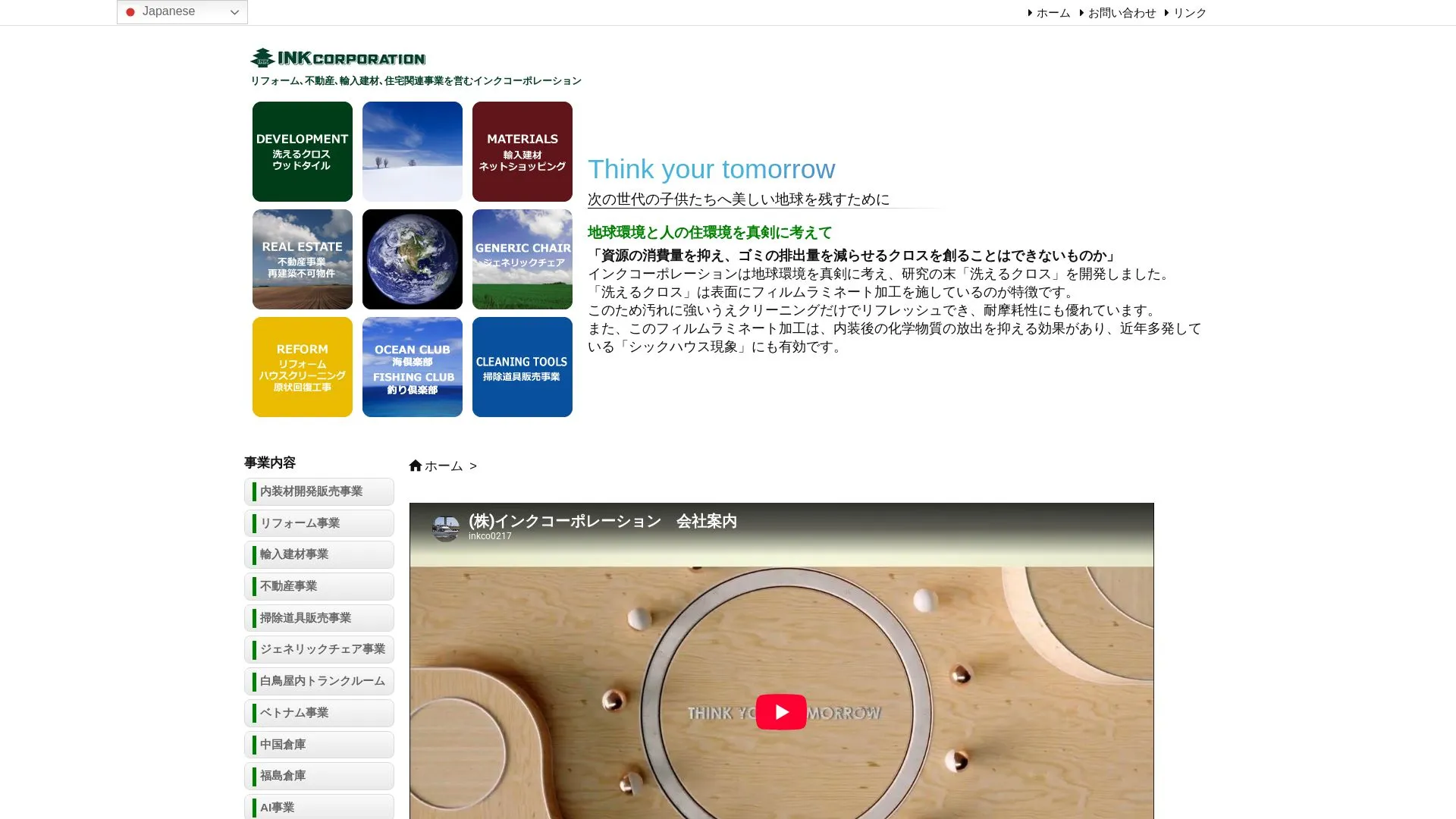Select 内装材開発販売事業 in the sidebar menu
1456x819 pixels.
319,491
